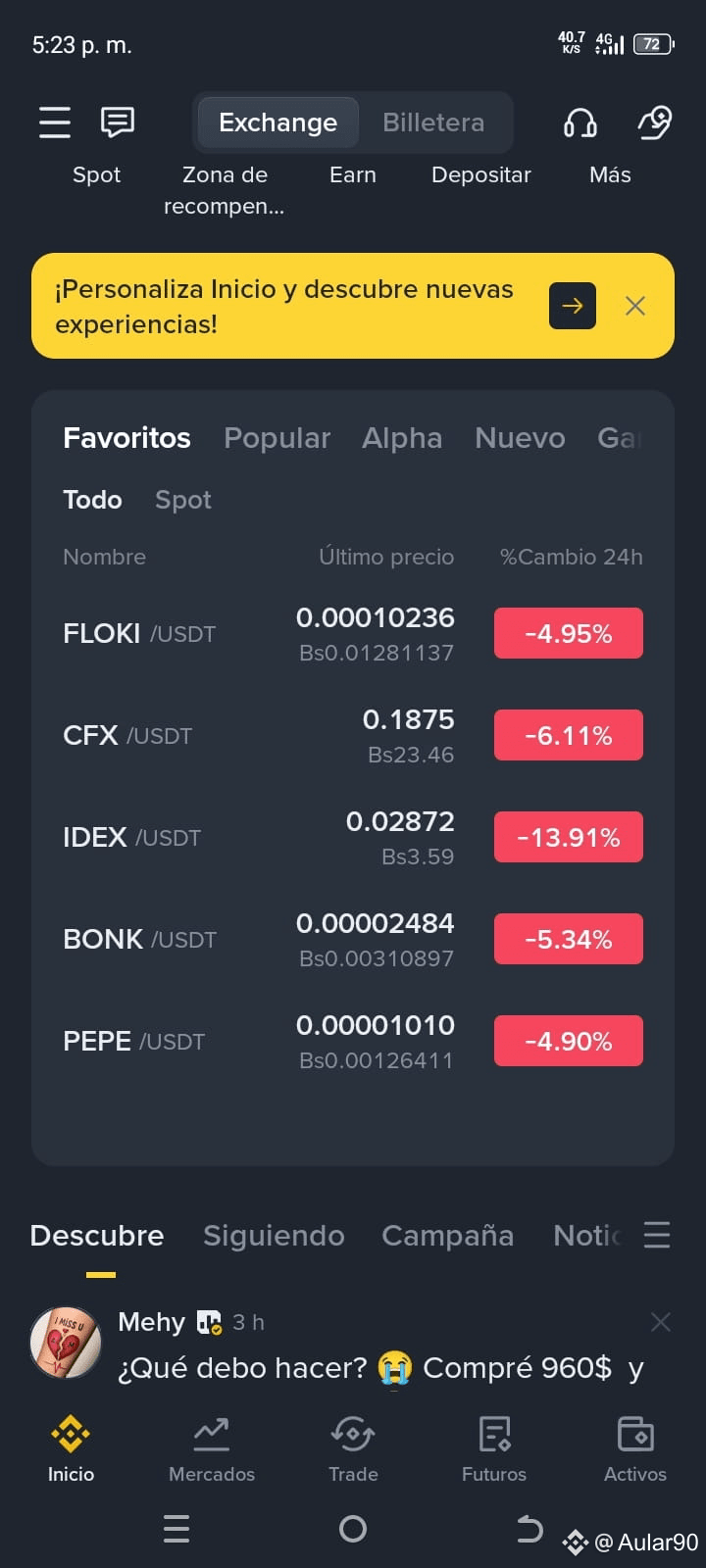The image size is (706, 1568).
Task: Open the chat messages icon
Action: coord(118,122)
